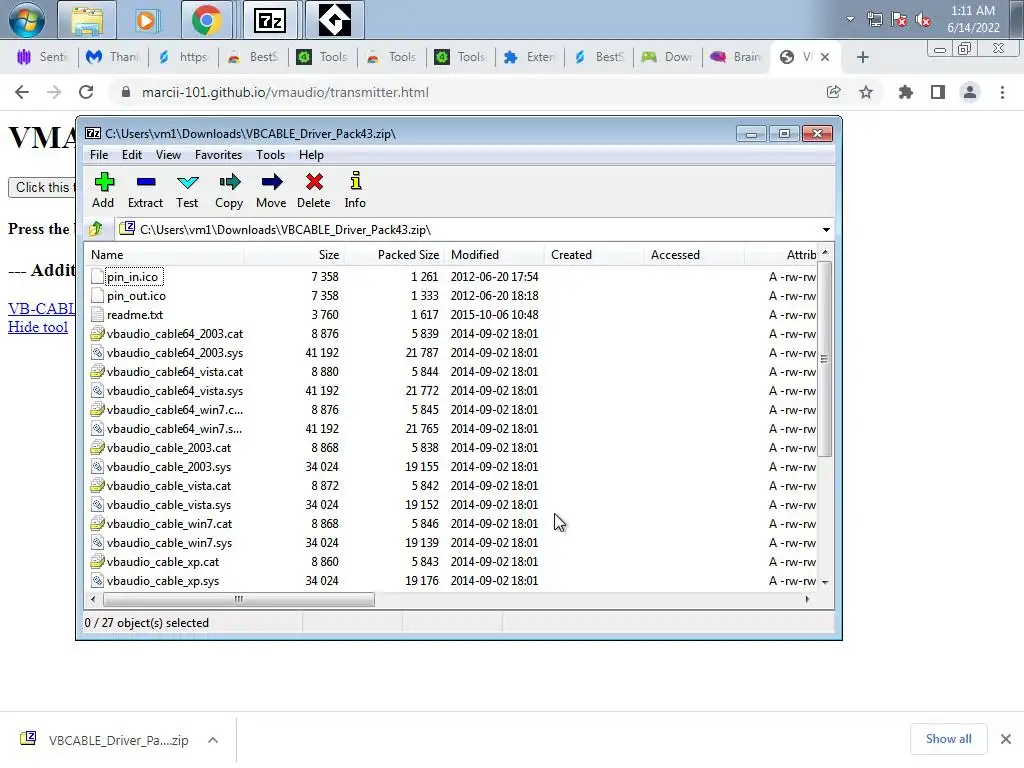Switch to the Brain Chrome tab
This screenshot has height=768, width=1024.
[x=736, y=57]
